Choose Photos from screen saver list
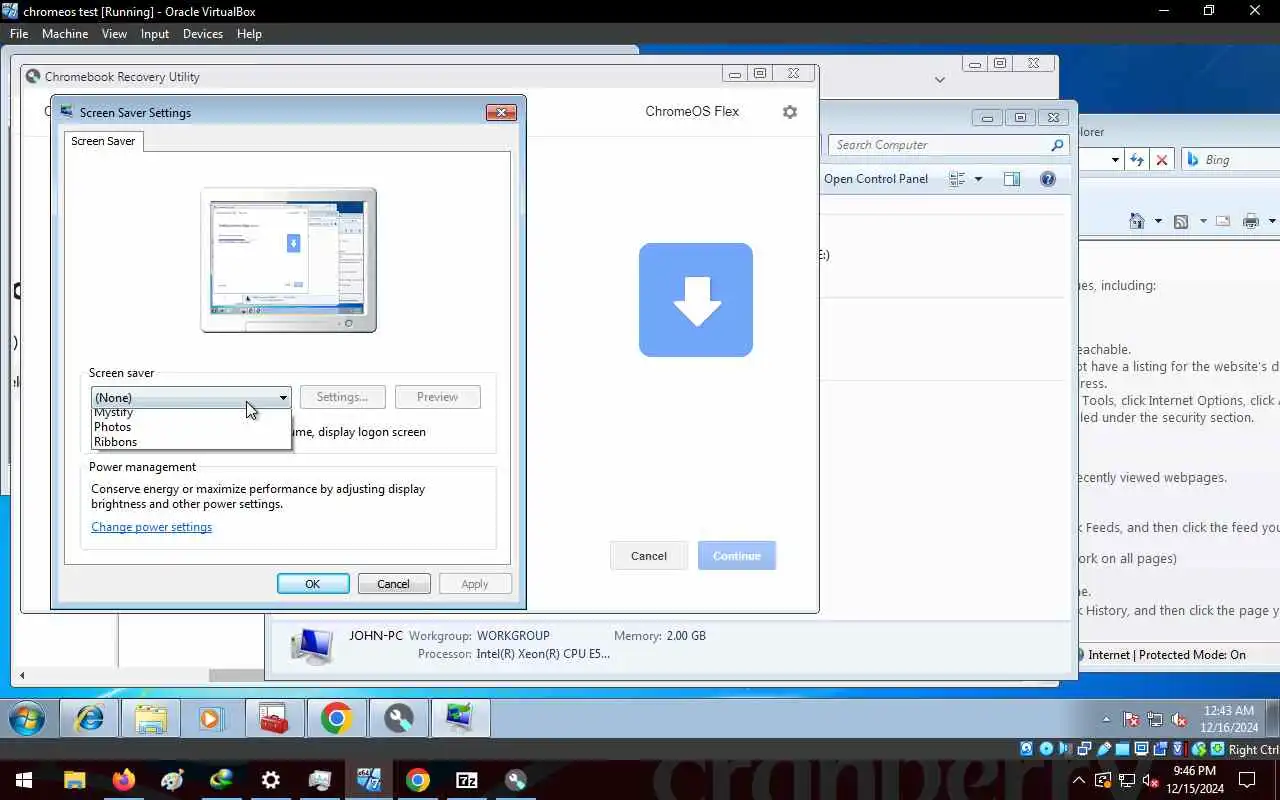 pos(113,427)
